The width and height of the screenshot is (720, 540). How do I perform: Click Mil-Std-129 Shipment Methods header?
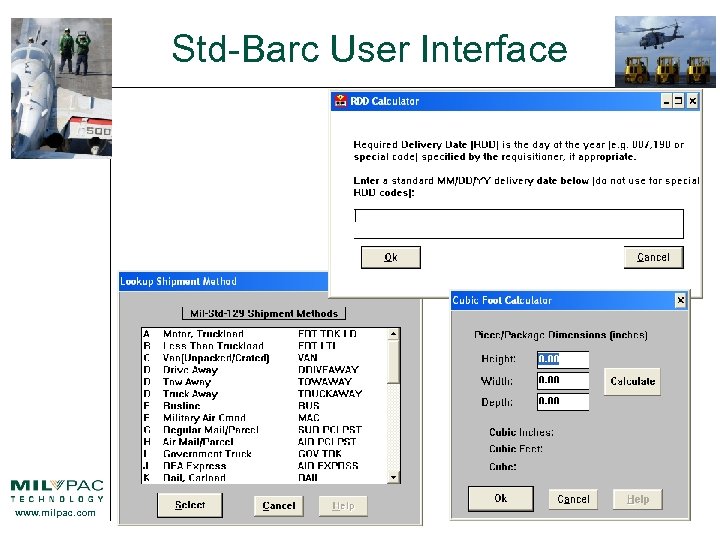[264, 314]
